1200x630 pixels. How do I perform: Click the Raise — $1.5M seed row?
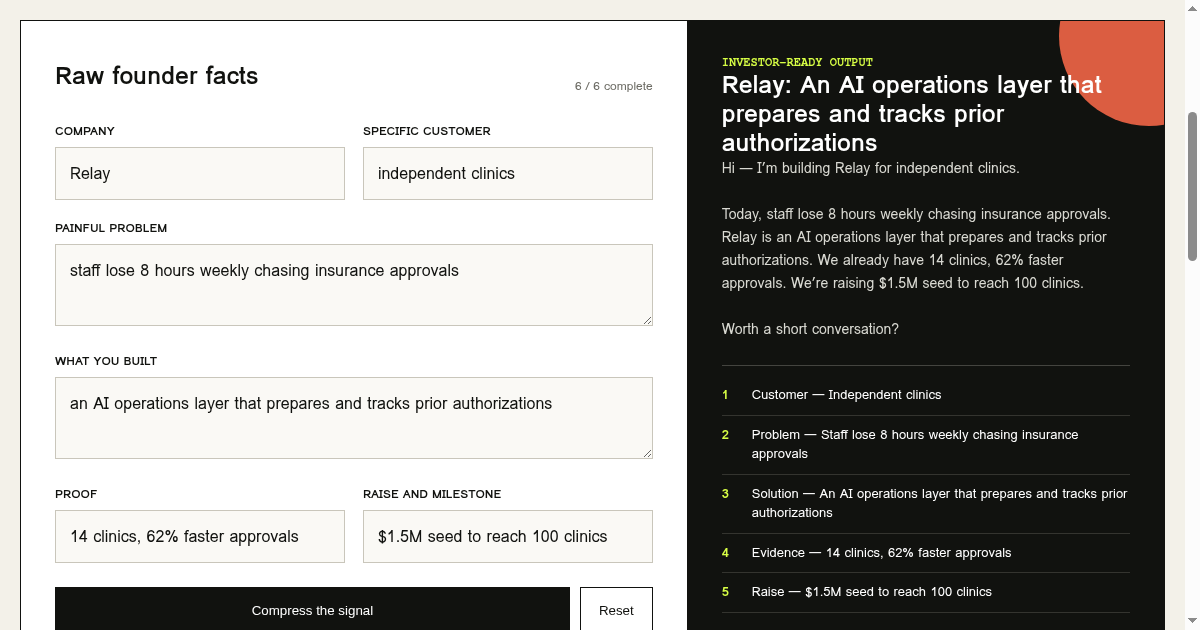926,592
